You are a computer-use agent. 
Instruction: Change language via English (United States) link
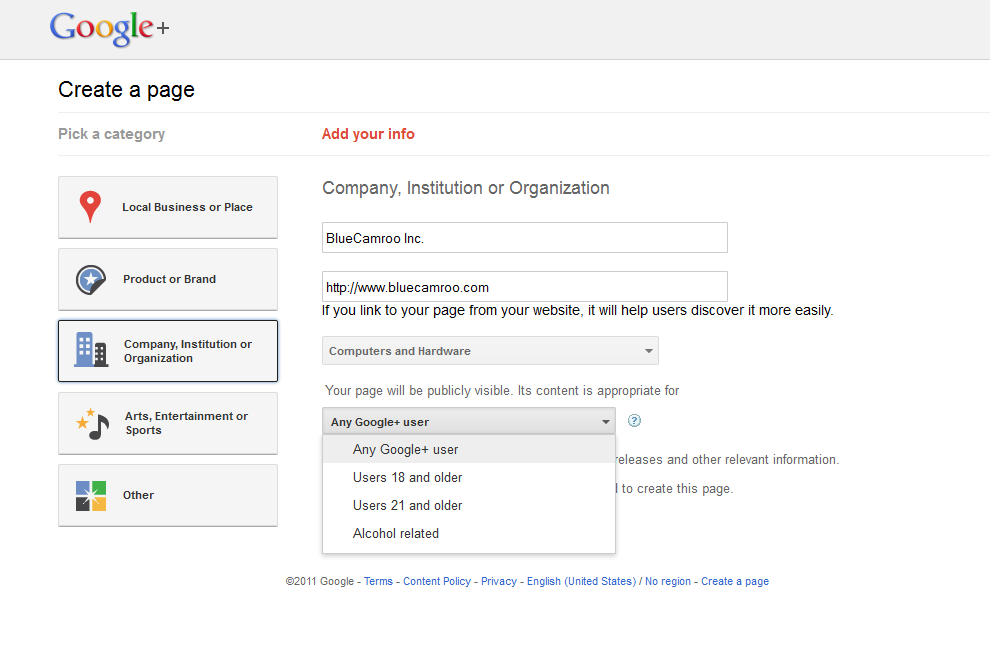(581, 581)
